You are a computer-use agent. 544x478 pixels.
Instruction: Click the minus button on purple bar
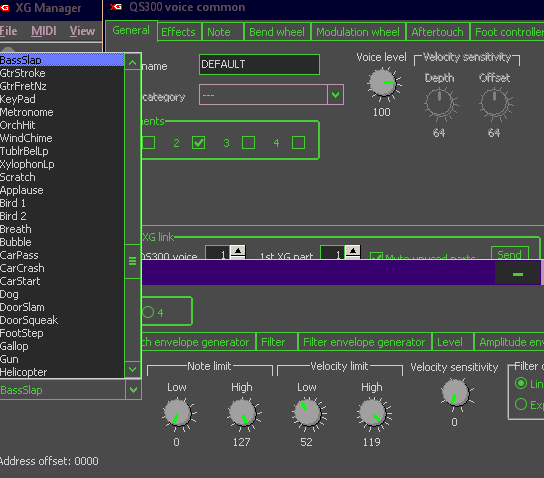[x=518, y=274]
